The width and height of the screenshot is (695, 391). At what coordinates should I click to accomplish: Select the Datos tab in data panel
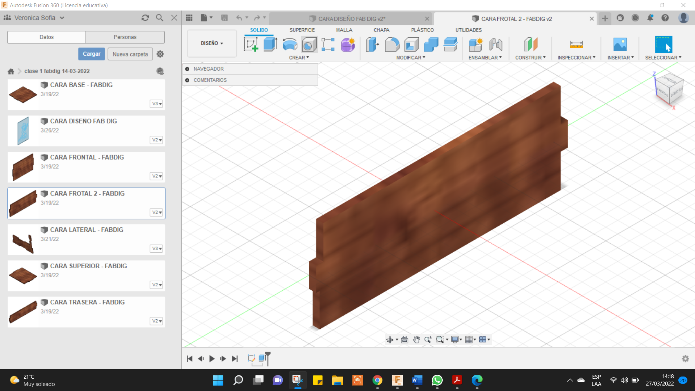pyautogui.click(x=47, y=37)
